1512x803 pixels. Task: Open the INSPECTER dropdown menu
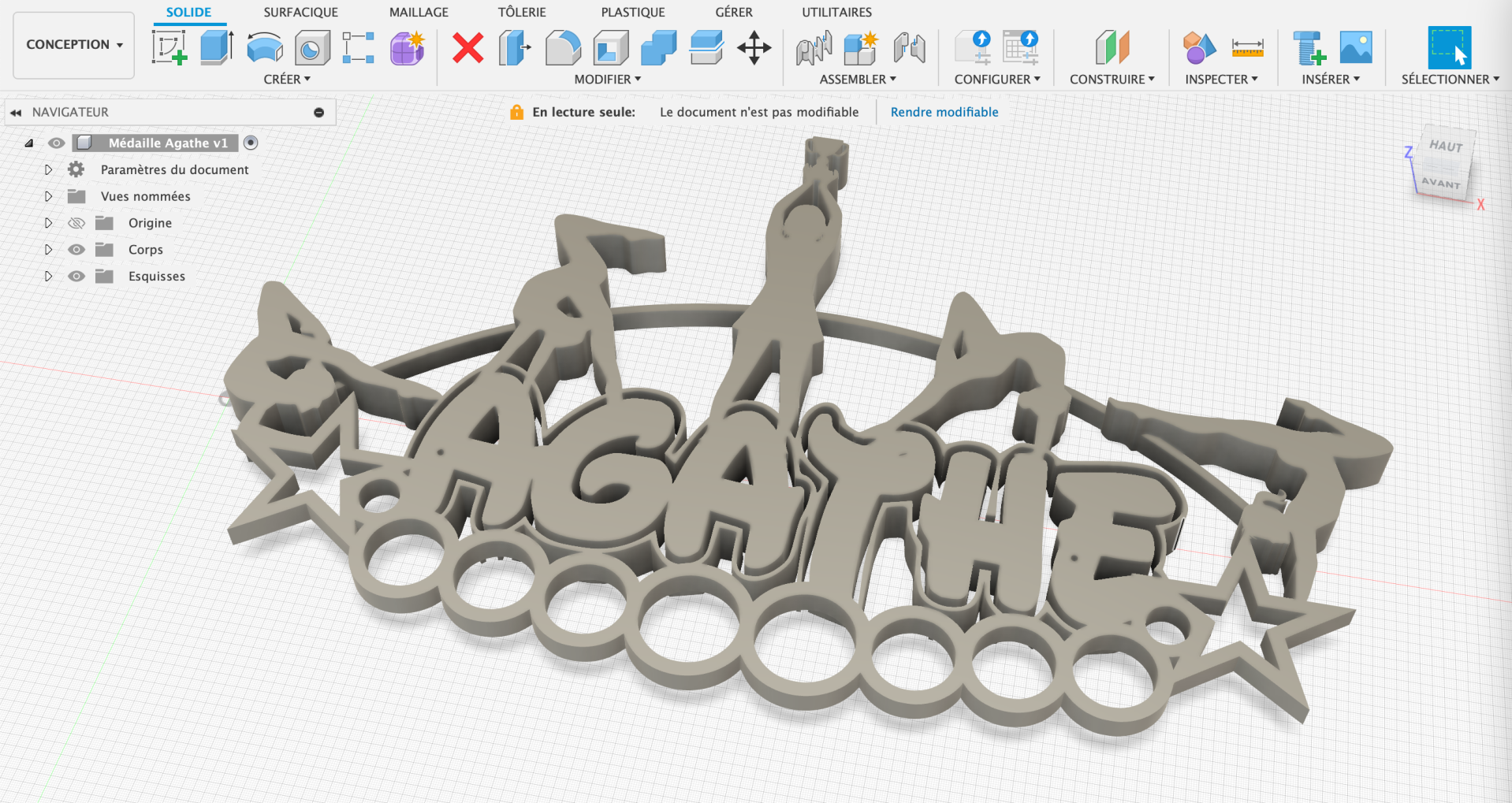coord(1221,80)
